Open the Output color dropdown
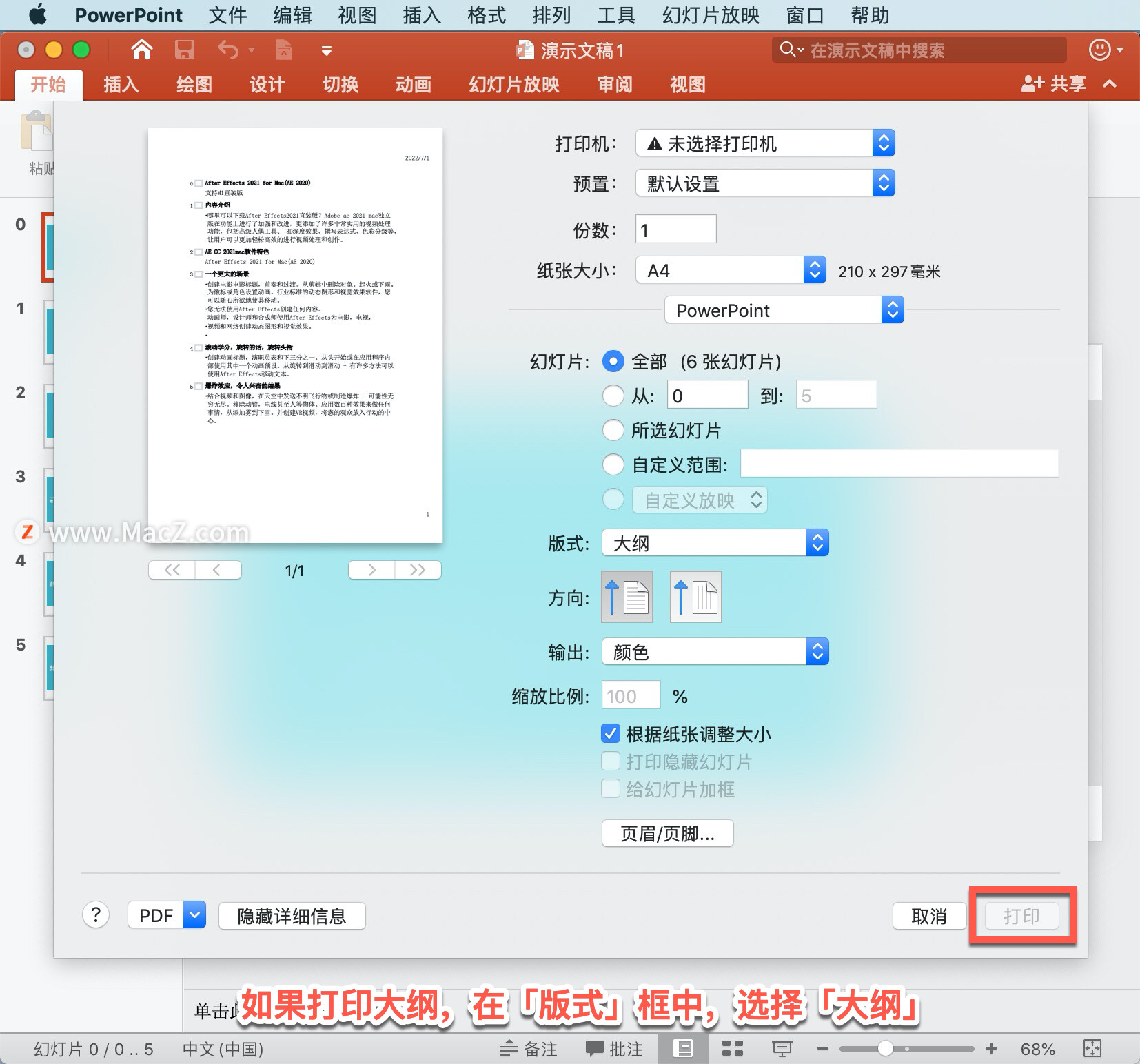Viewport: 1140px width, 1064px height. (x=715, y=652)
